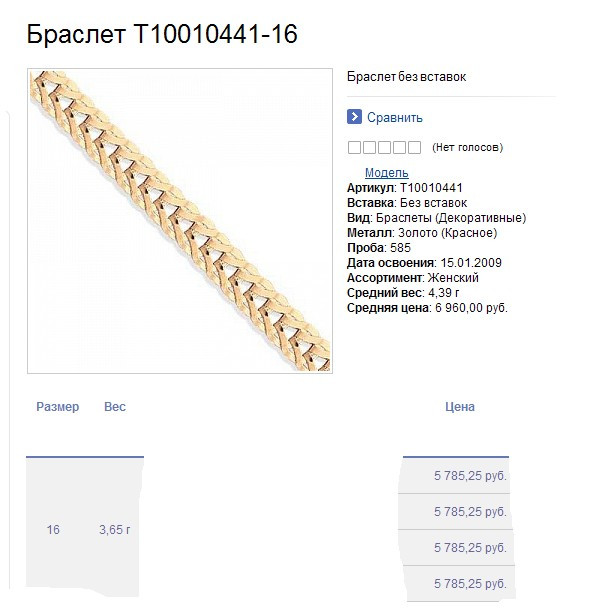Select the fourth 5 785,25 руб. price row
The image size is (596, 608).
[x=459, y=584]
